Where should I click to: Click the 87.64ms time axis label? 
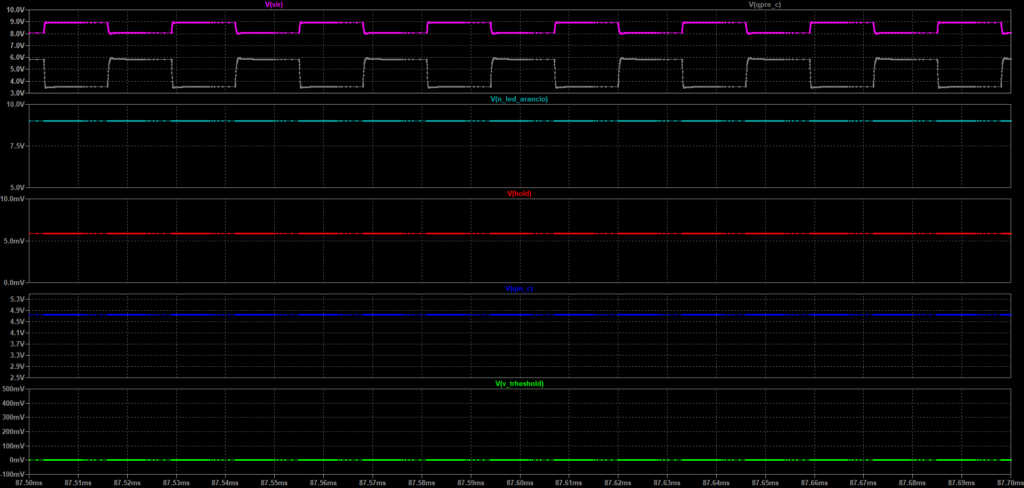click(716, 483)
